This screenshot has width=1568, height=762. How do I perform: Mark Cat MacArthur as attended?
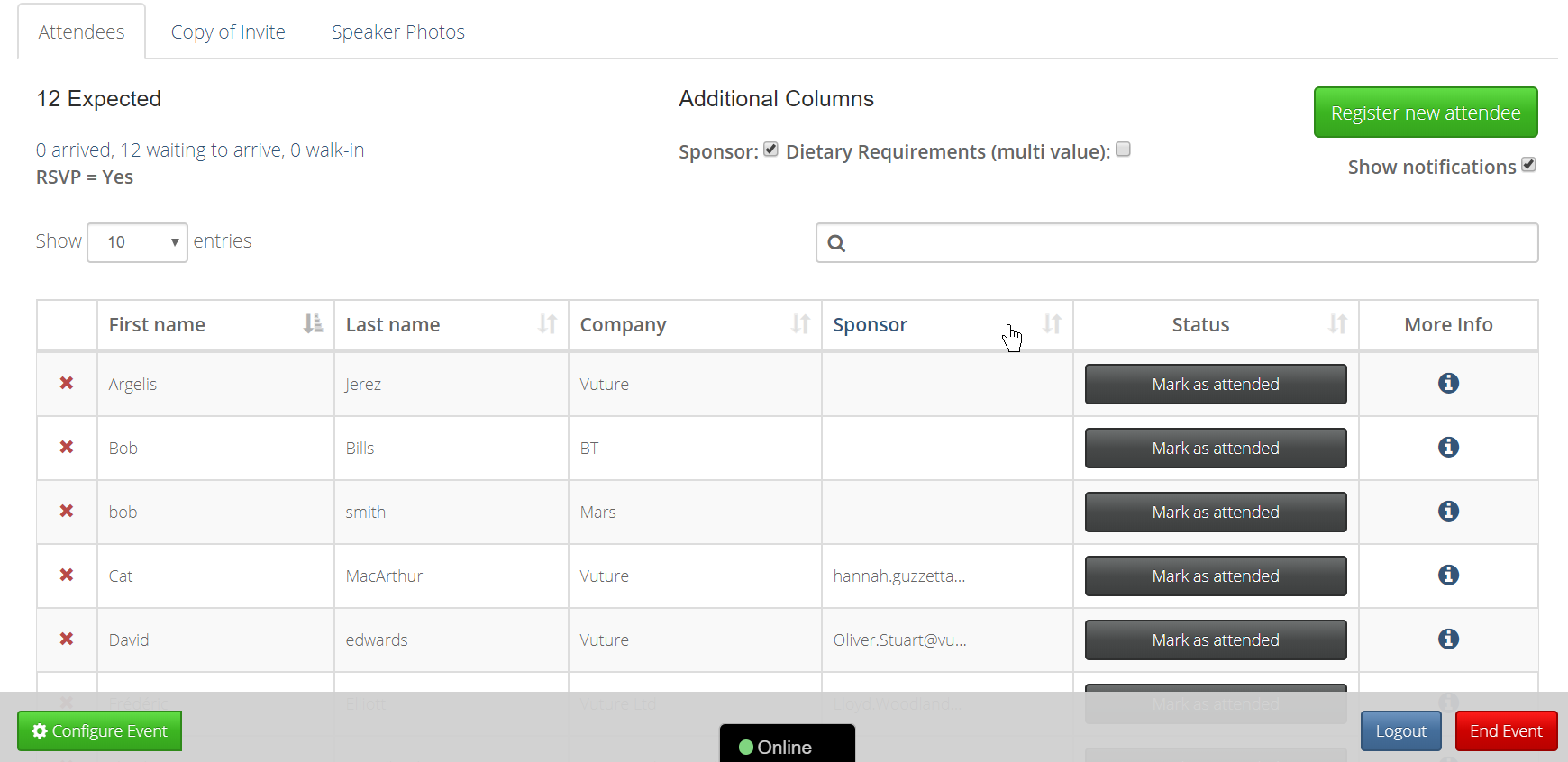click(1216, 576)
